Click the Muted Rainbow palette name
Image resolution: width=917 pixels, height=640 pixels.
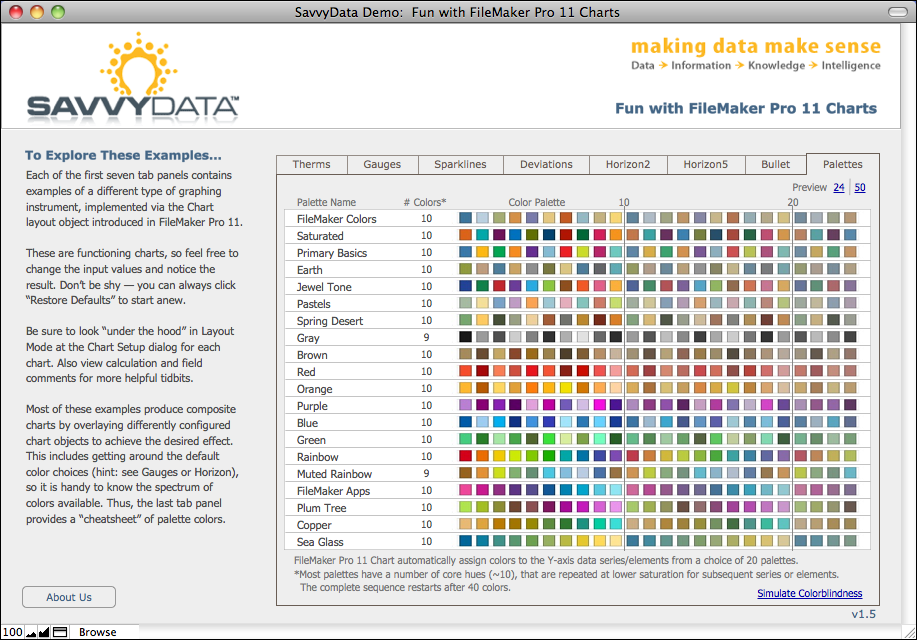coord(334,473)
